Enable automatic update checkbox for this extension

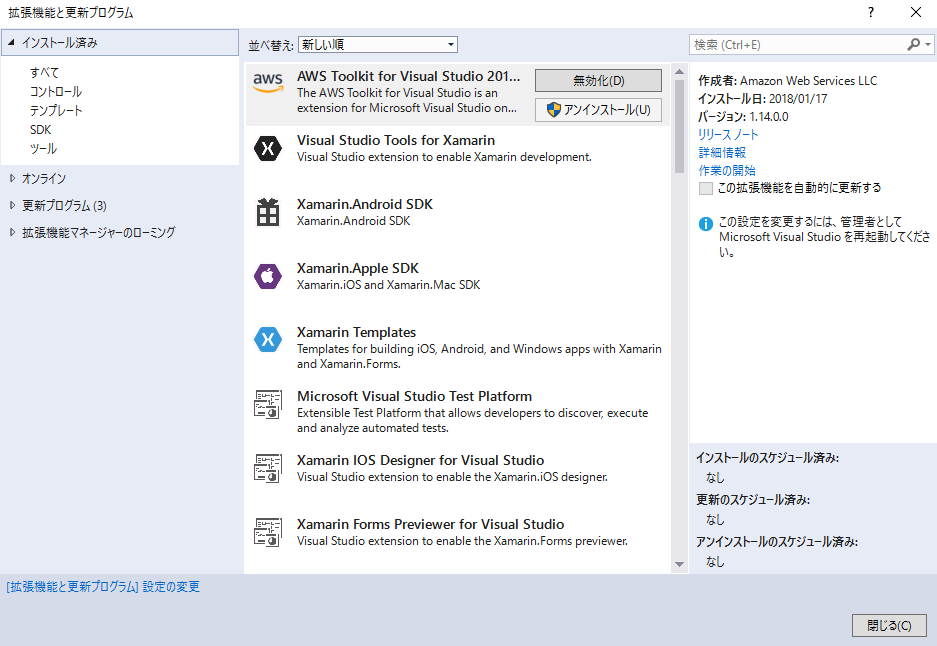tap(706, 188)
